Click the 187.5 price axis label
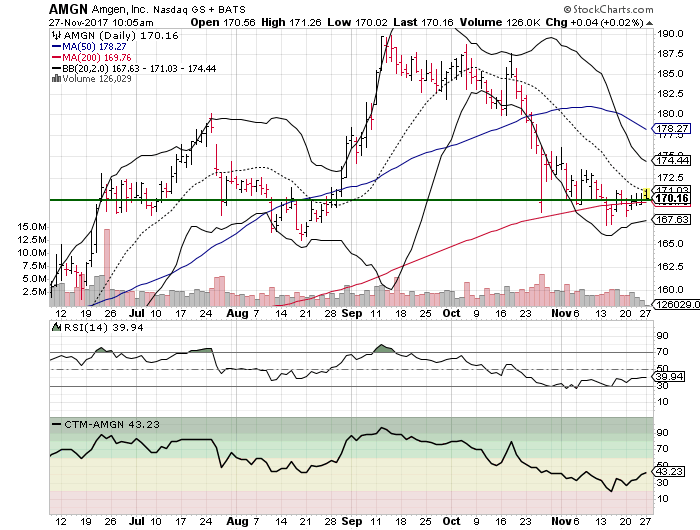This screenshot has width=700, height=530. click(670, 54)
